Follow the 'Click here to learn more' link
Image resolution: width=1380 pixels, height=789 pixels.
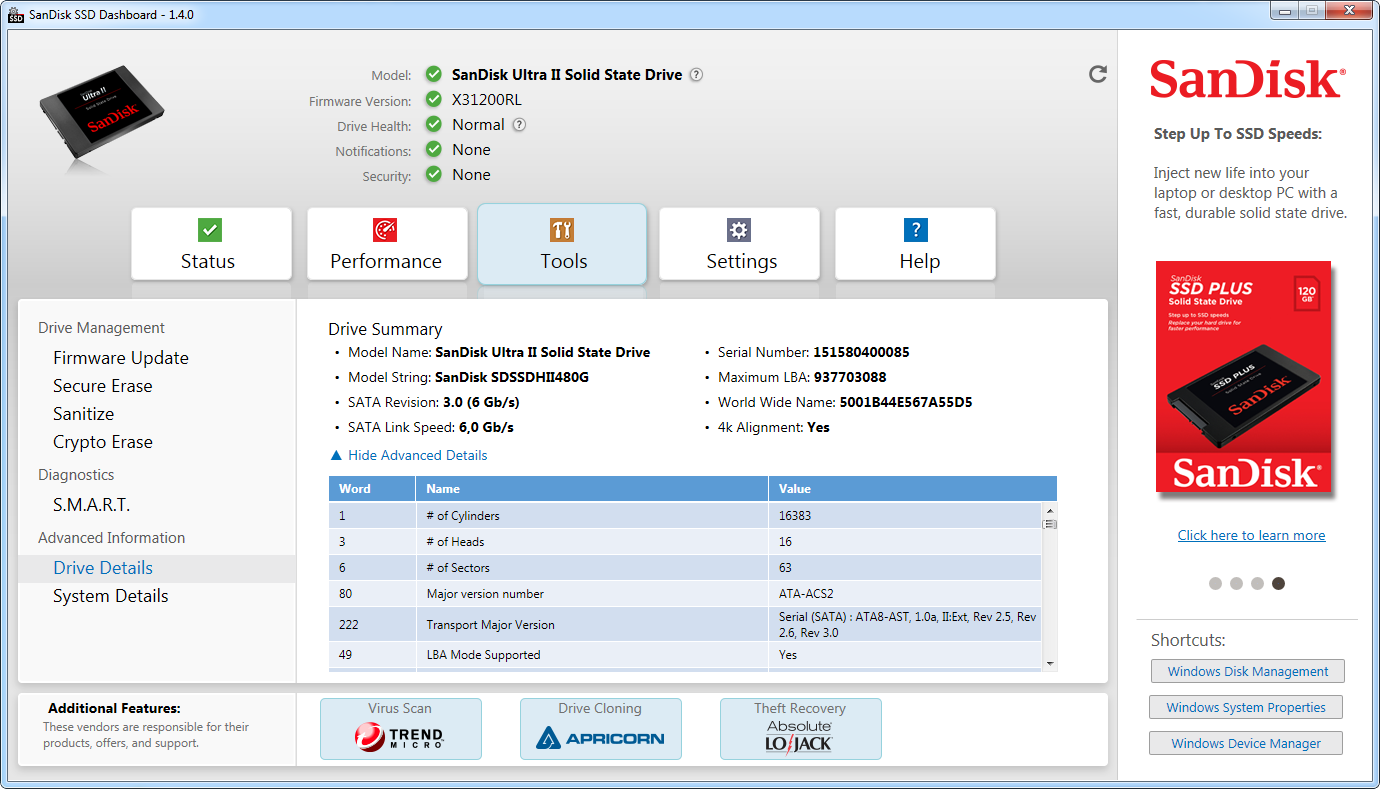(1251, 535)
